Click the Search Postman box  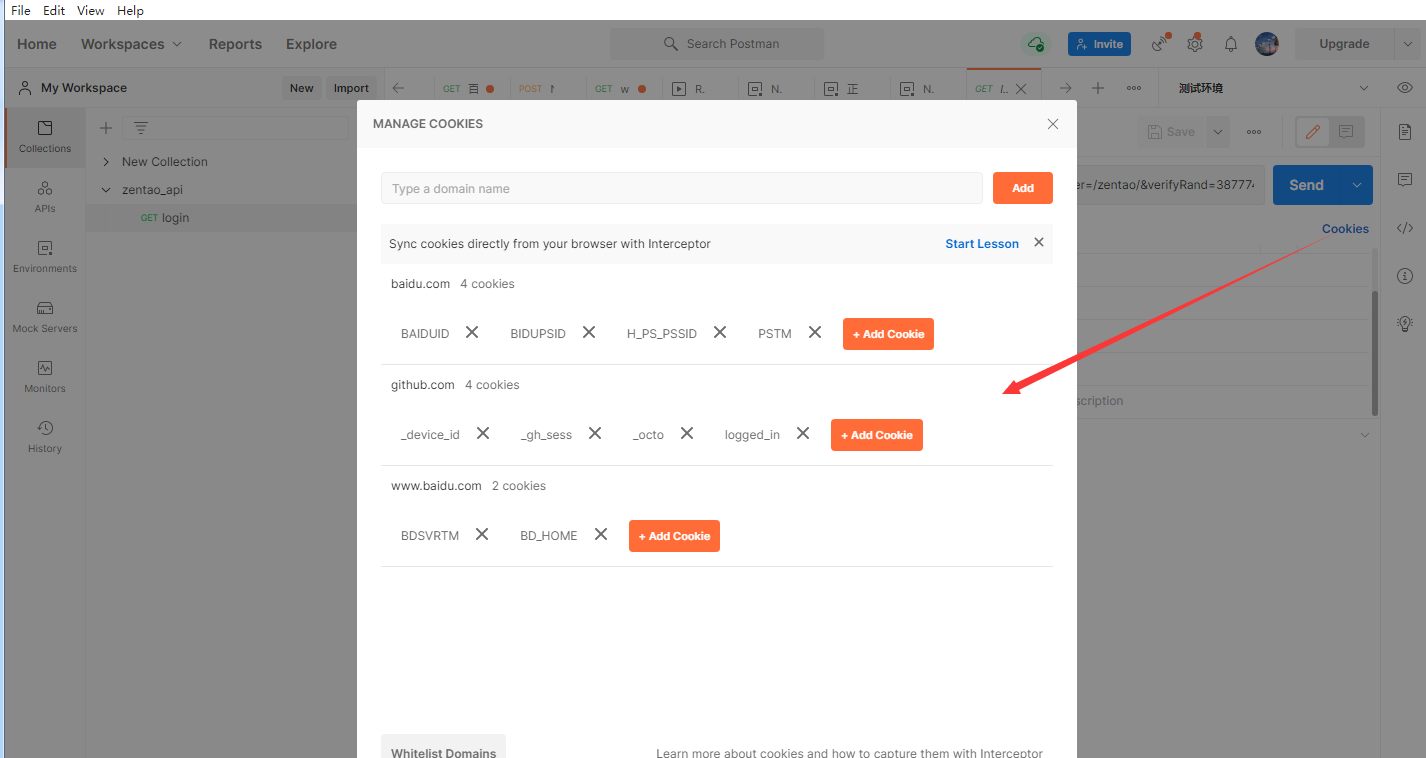(718, 44)
